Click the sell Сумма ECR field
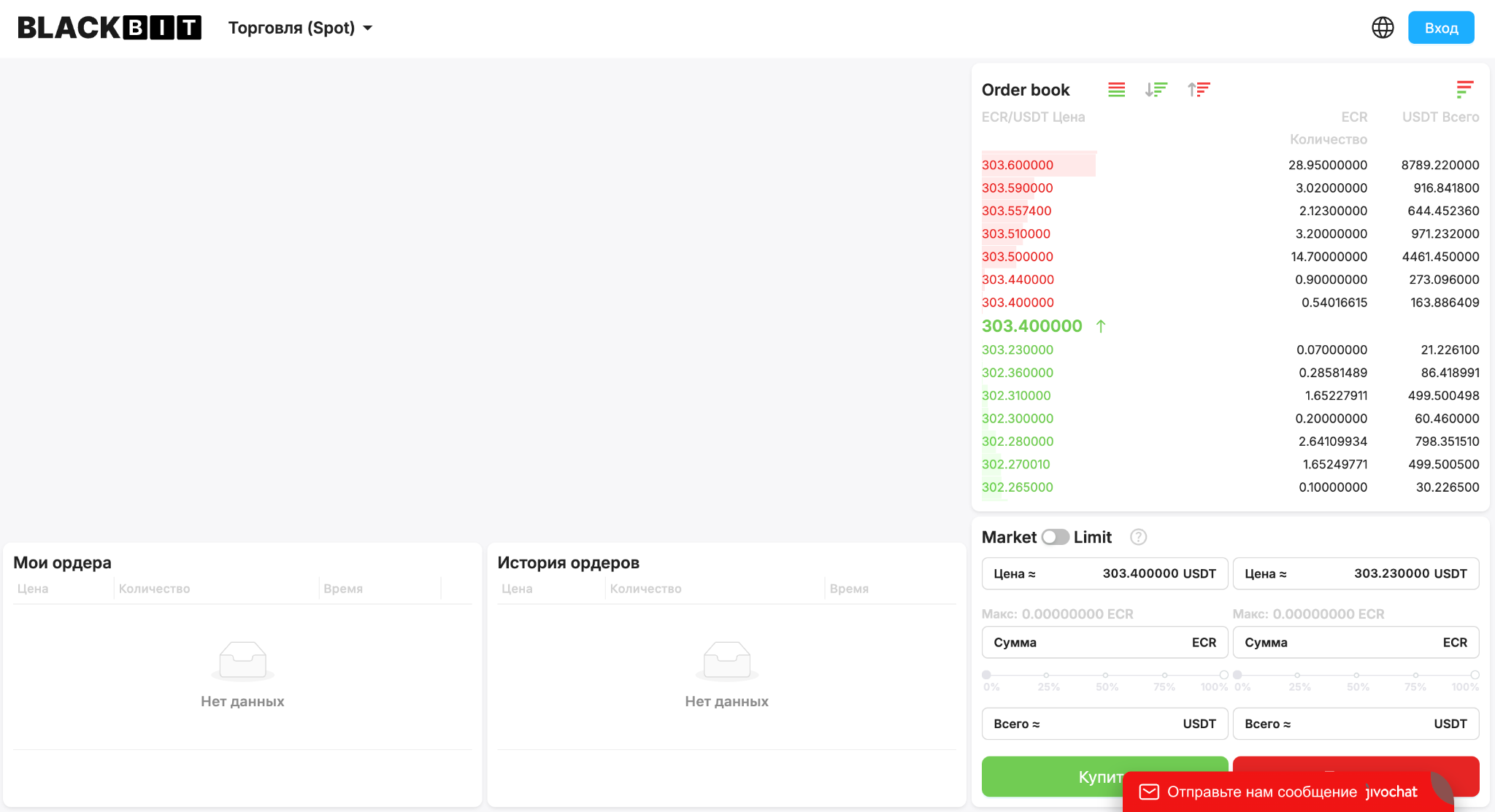The image size is (1495, 812). 1356,642
